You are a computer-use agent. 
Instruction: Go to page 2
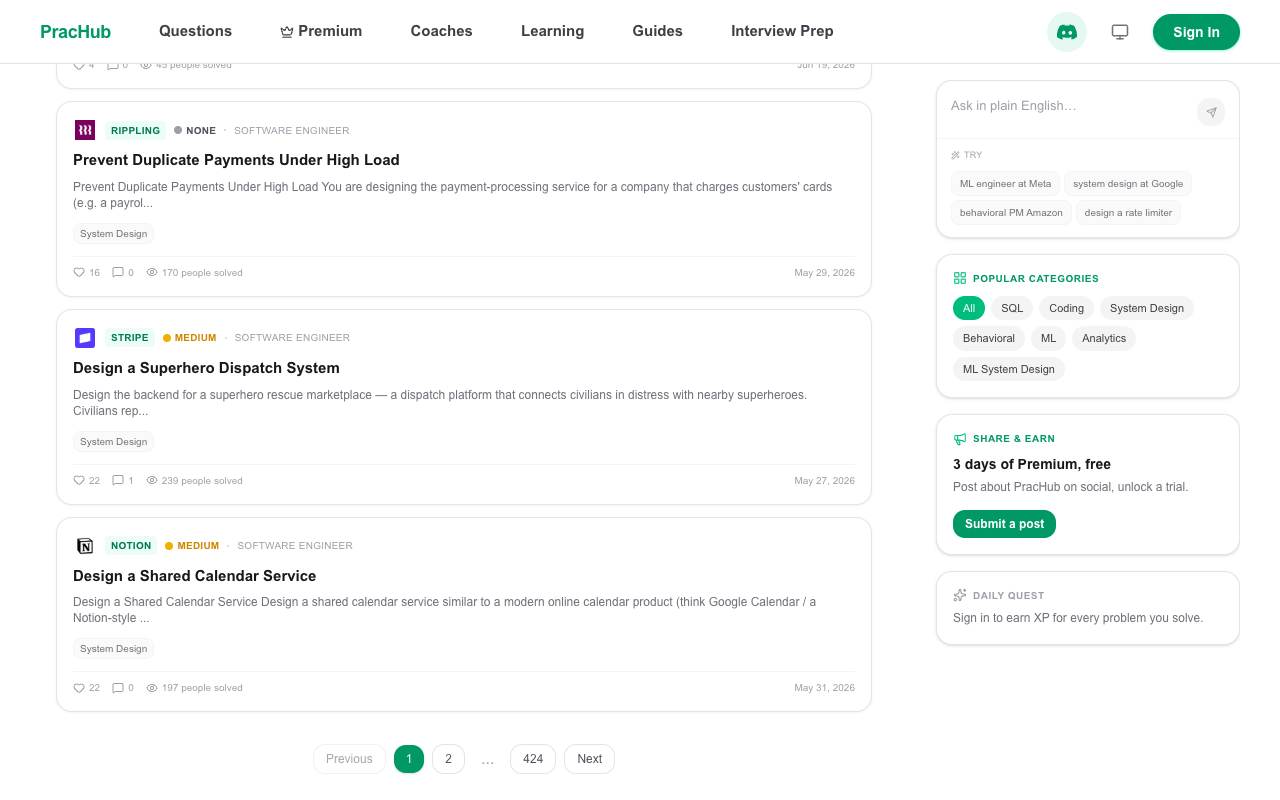(448, 759)
